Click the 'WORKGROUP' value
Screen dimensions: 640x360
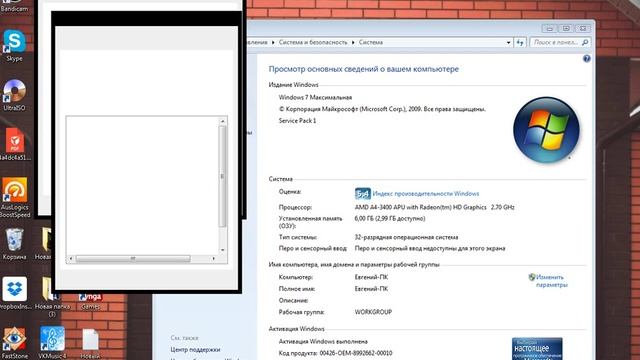373,312
